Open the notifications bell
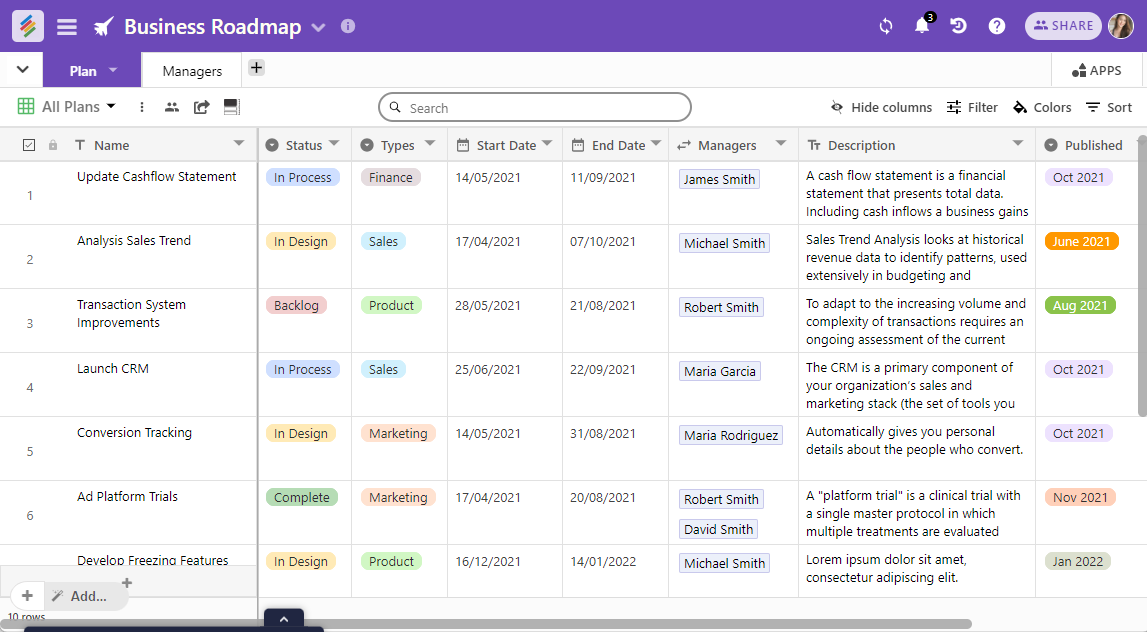 921,26
